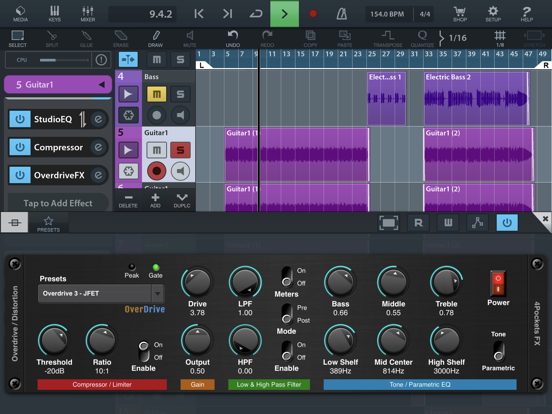The width and height of the screenshot is (552, 414).
Task: Choose the Glue tool
Action: [x=86, y=39]
